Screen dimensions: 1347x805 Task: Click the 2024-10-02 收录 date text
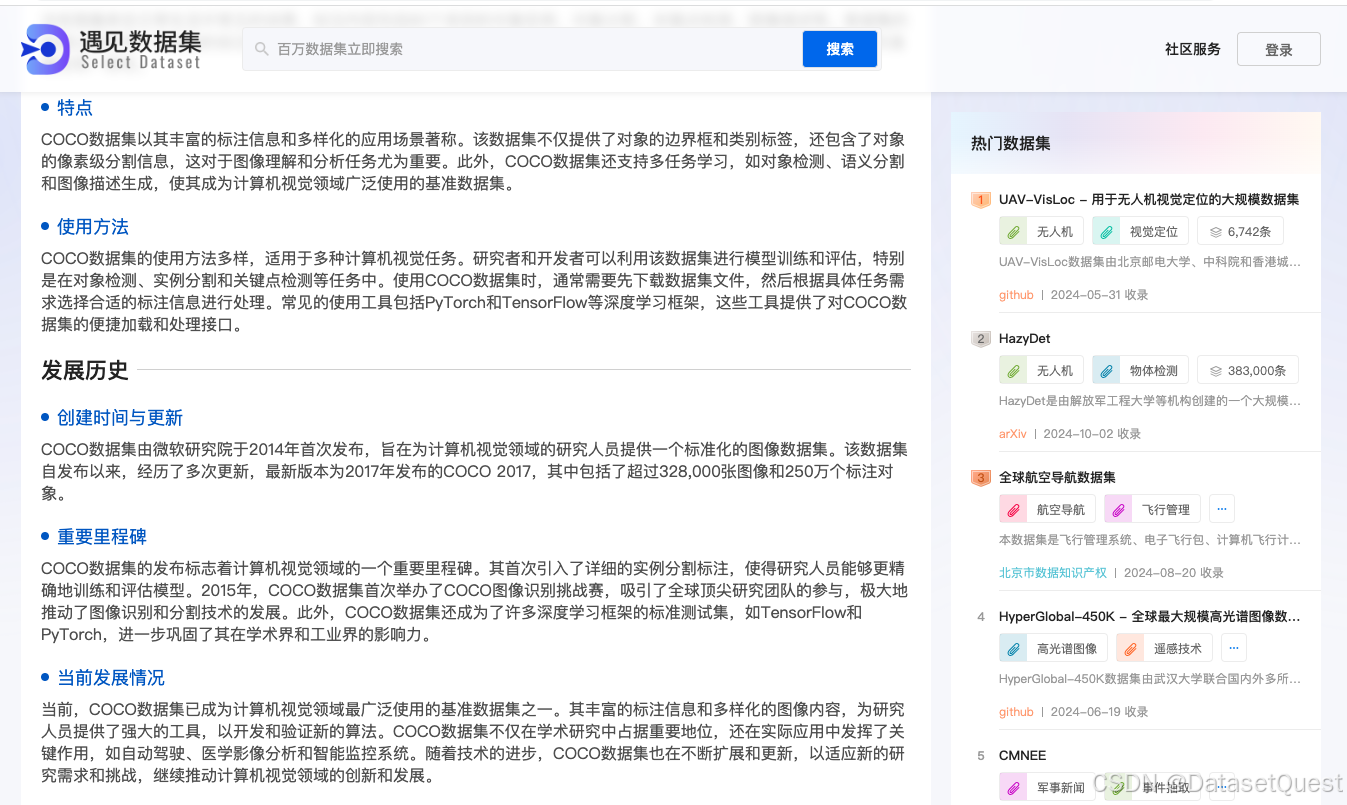pos(1092,434)
